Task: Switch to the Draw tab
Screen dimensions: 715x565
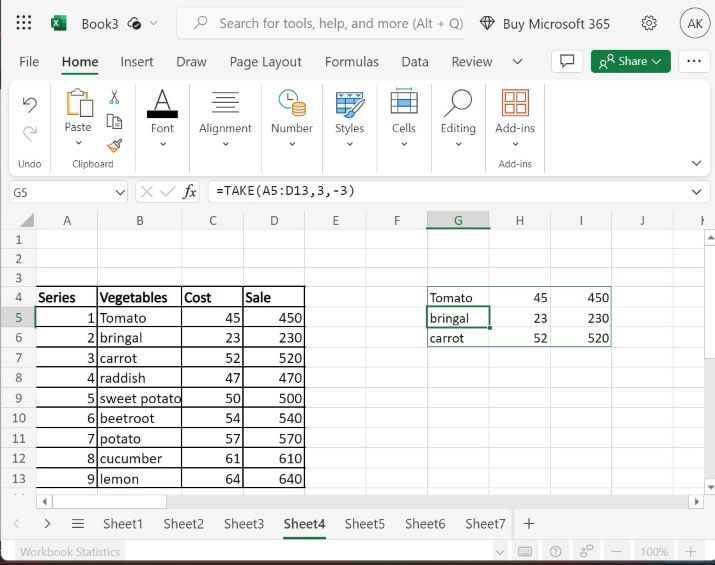Action: [192, 62]
